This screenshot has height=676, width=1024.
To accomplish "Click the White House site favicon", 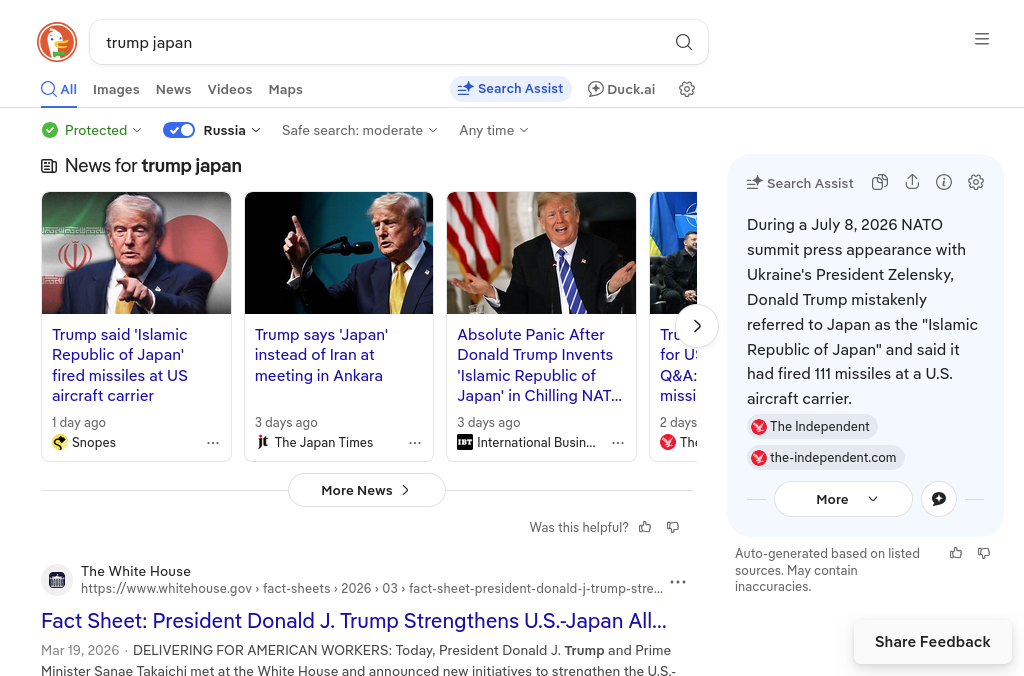I will click(57, 580).
